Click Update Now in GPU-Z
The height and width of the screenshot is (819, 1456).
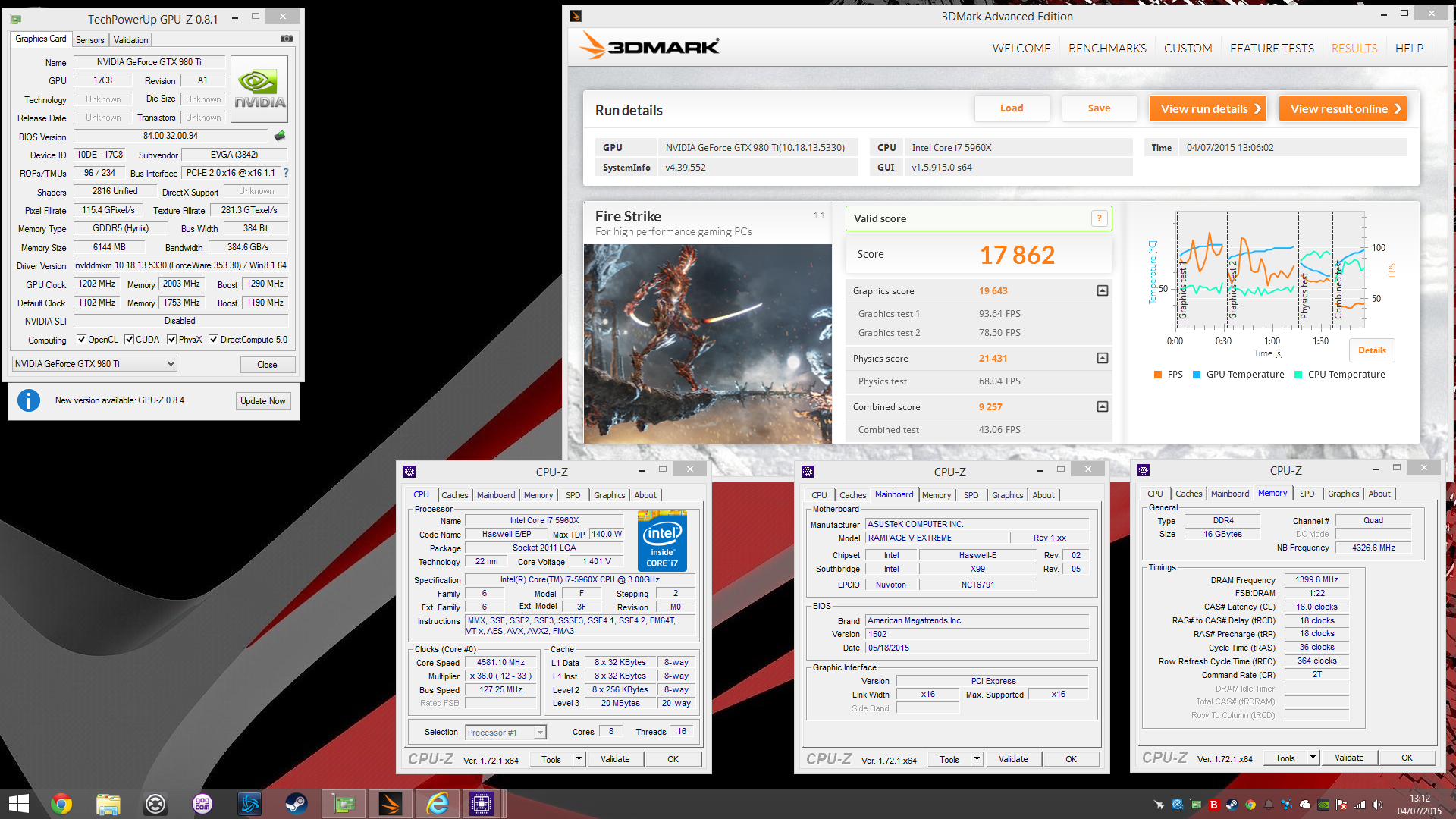pos(263,401)
